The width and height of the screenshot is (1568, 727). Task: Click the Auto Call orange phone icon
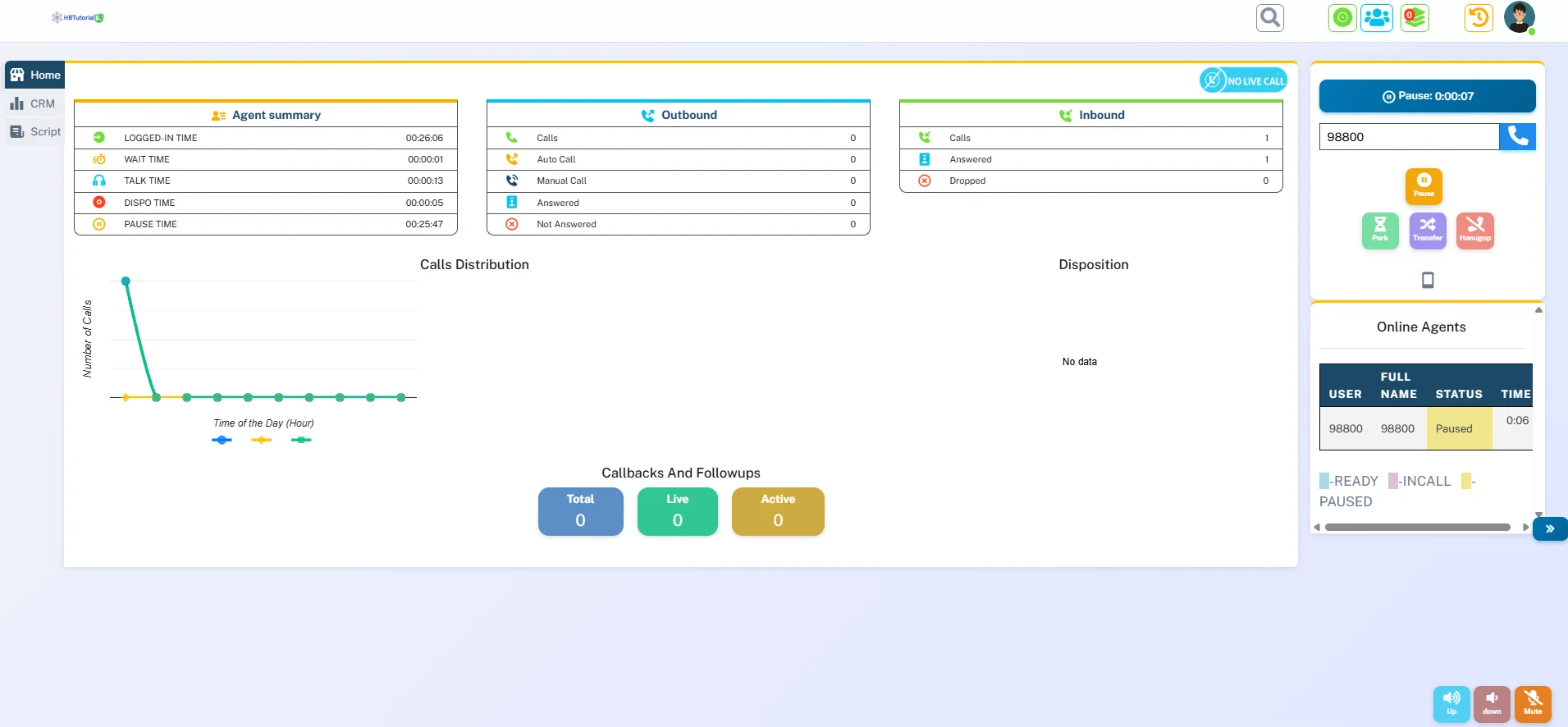click(512, 159)
